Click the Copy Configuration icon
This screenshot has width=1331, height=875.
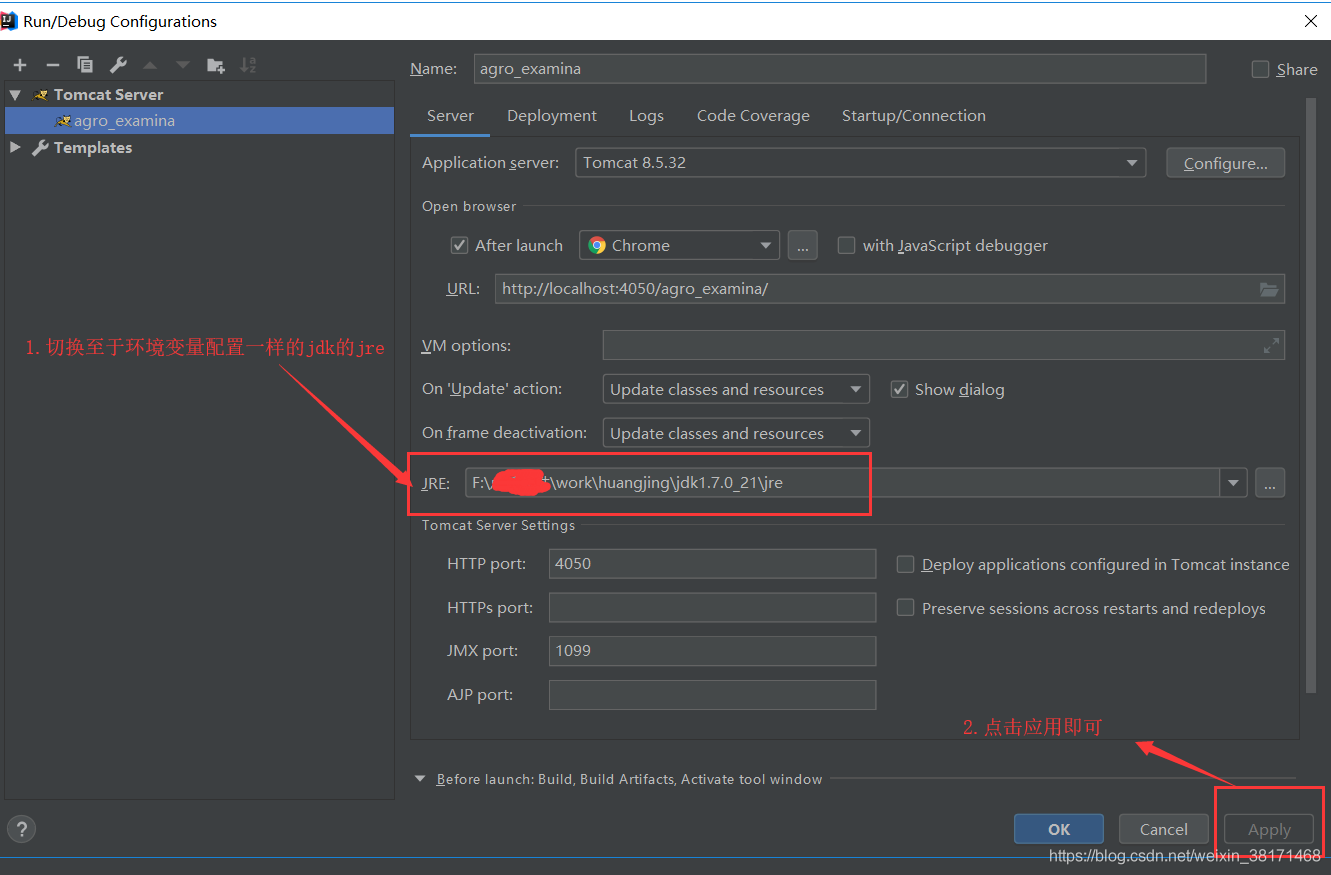[85, 65]
